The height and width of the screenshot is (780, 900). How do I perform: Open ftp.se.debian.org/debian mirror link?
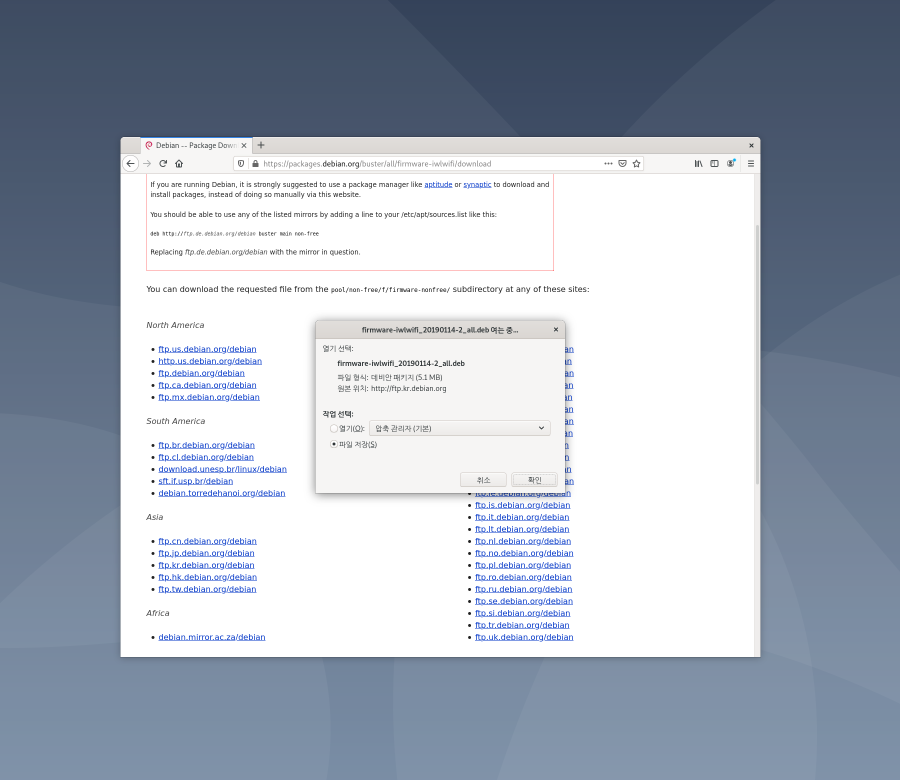click(524, 602)
